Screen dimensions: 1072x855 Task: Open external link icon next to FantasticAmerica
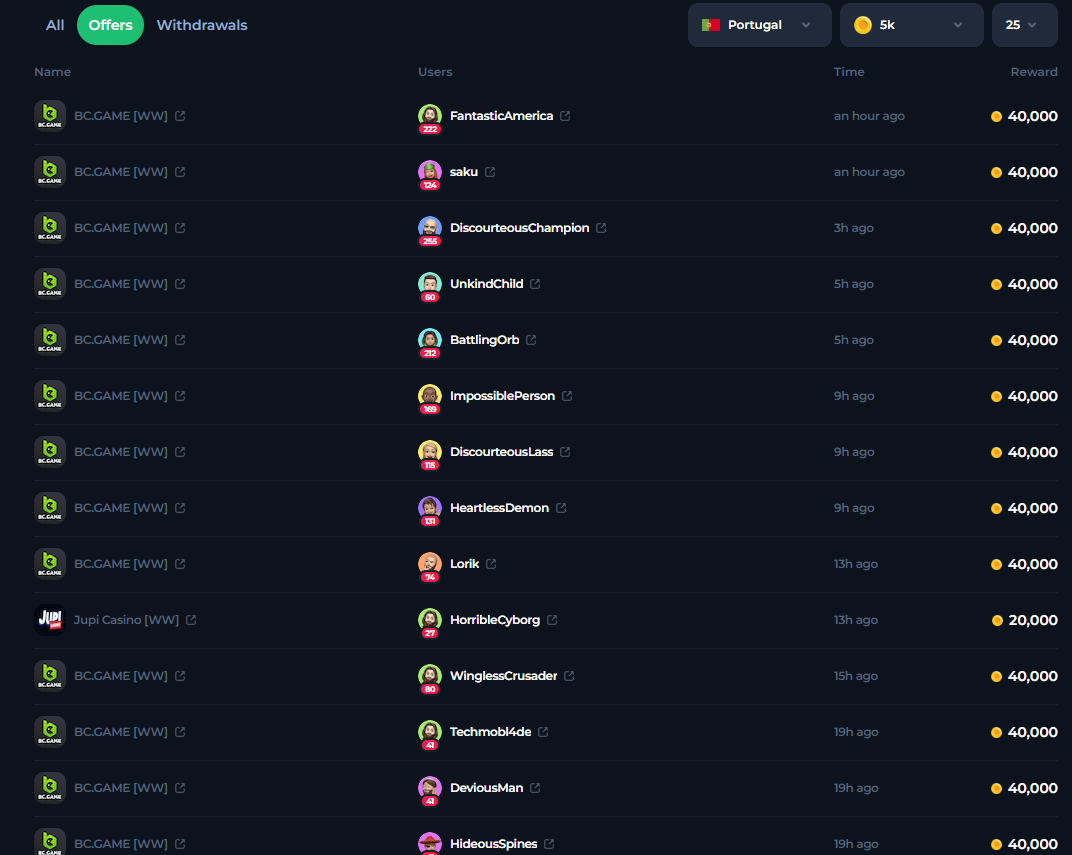pos(565,116)
